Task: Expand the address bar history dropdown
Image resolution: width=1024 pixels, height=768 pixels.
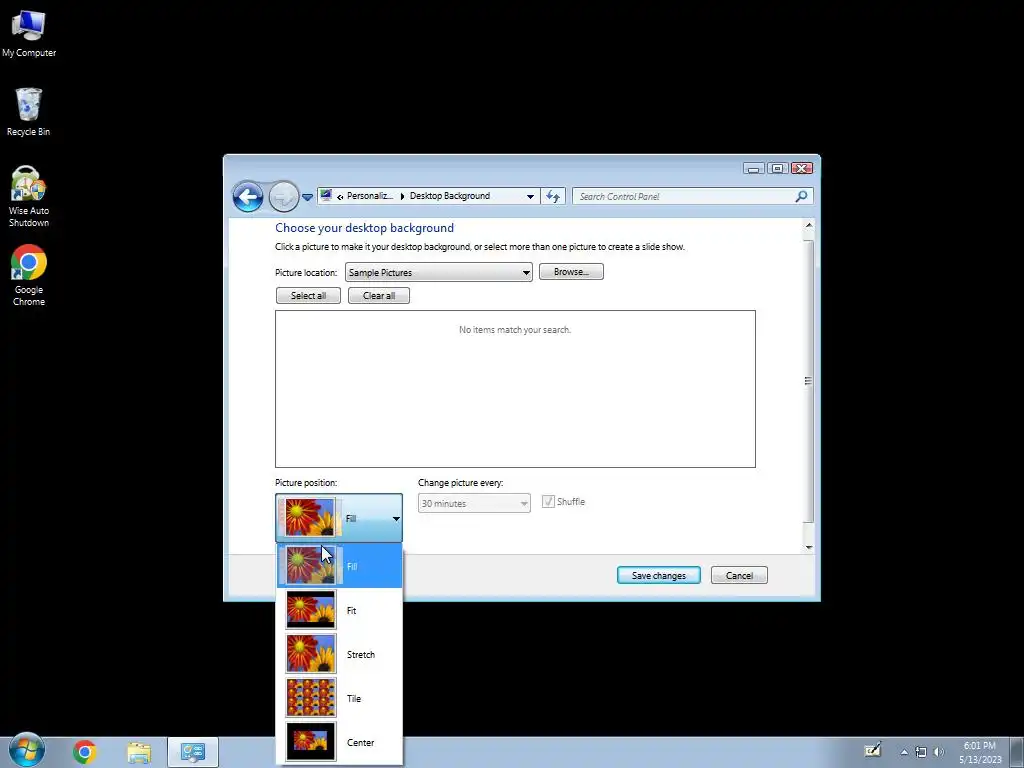Action: 530,197
